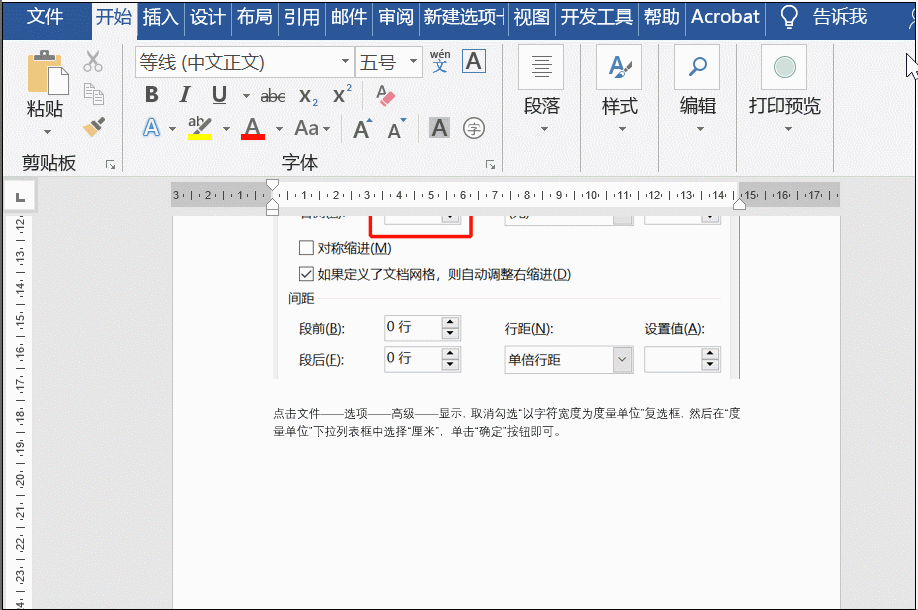Open the font size 五号 dropdown arrow
The height and width of the screenshot is (610, 918).
(x=413, y=61)
